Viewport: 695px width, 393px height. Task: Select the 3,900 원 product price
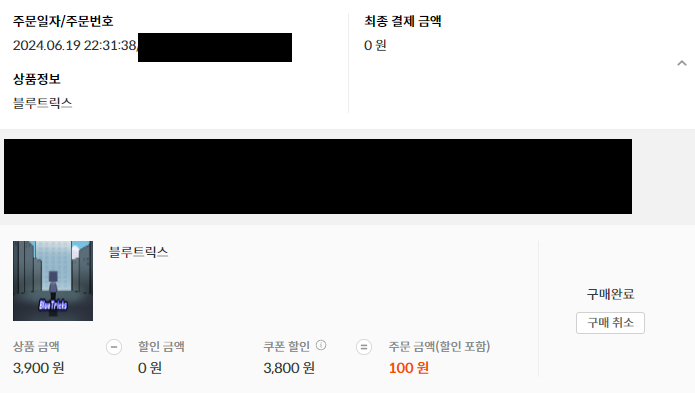[39, 368]
